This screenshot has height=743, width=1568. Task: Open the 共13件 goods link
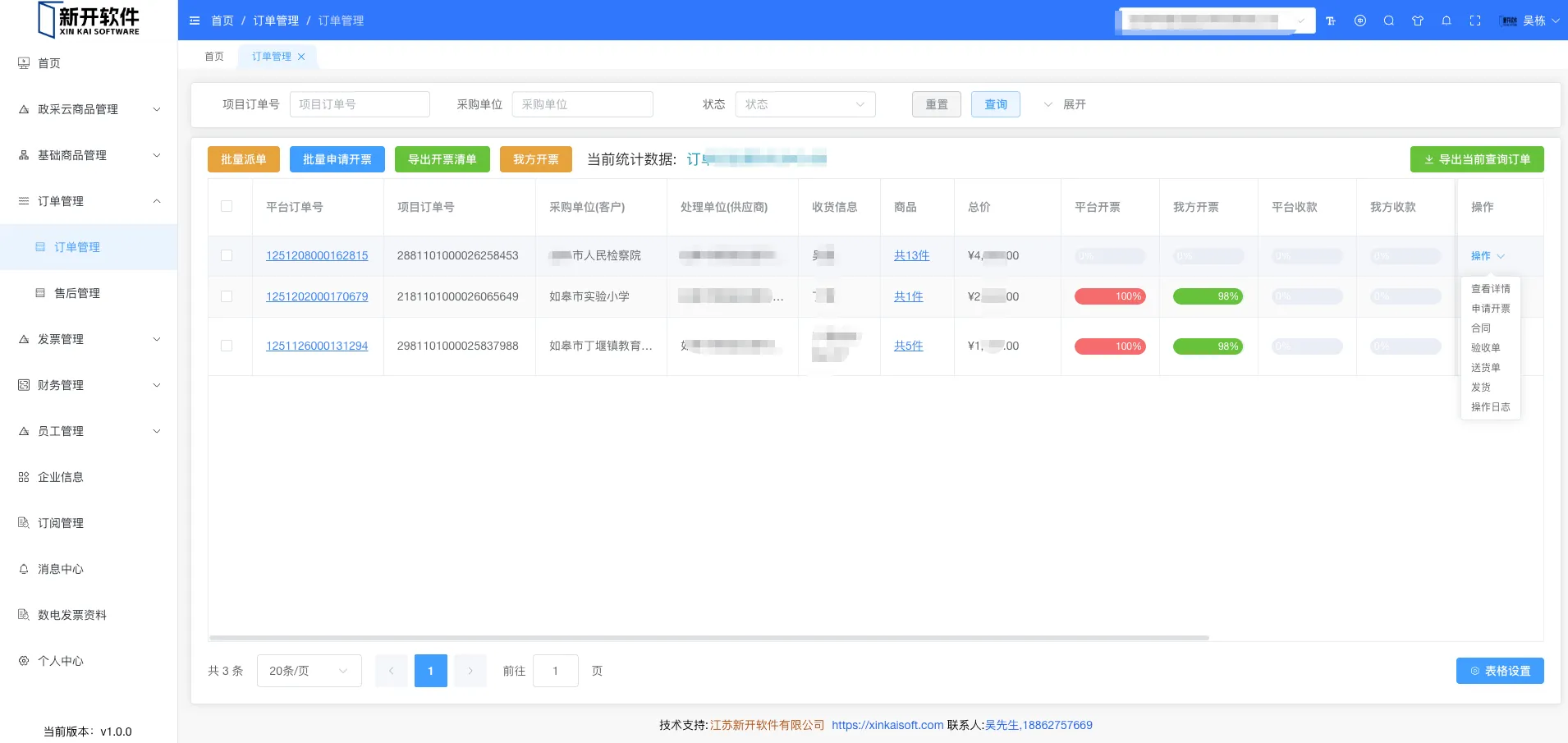point(911,255)
